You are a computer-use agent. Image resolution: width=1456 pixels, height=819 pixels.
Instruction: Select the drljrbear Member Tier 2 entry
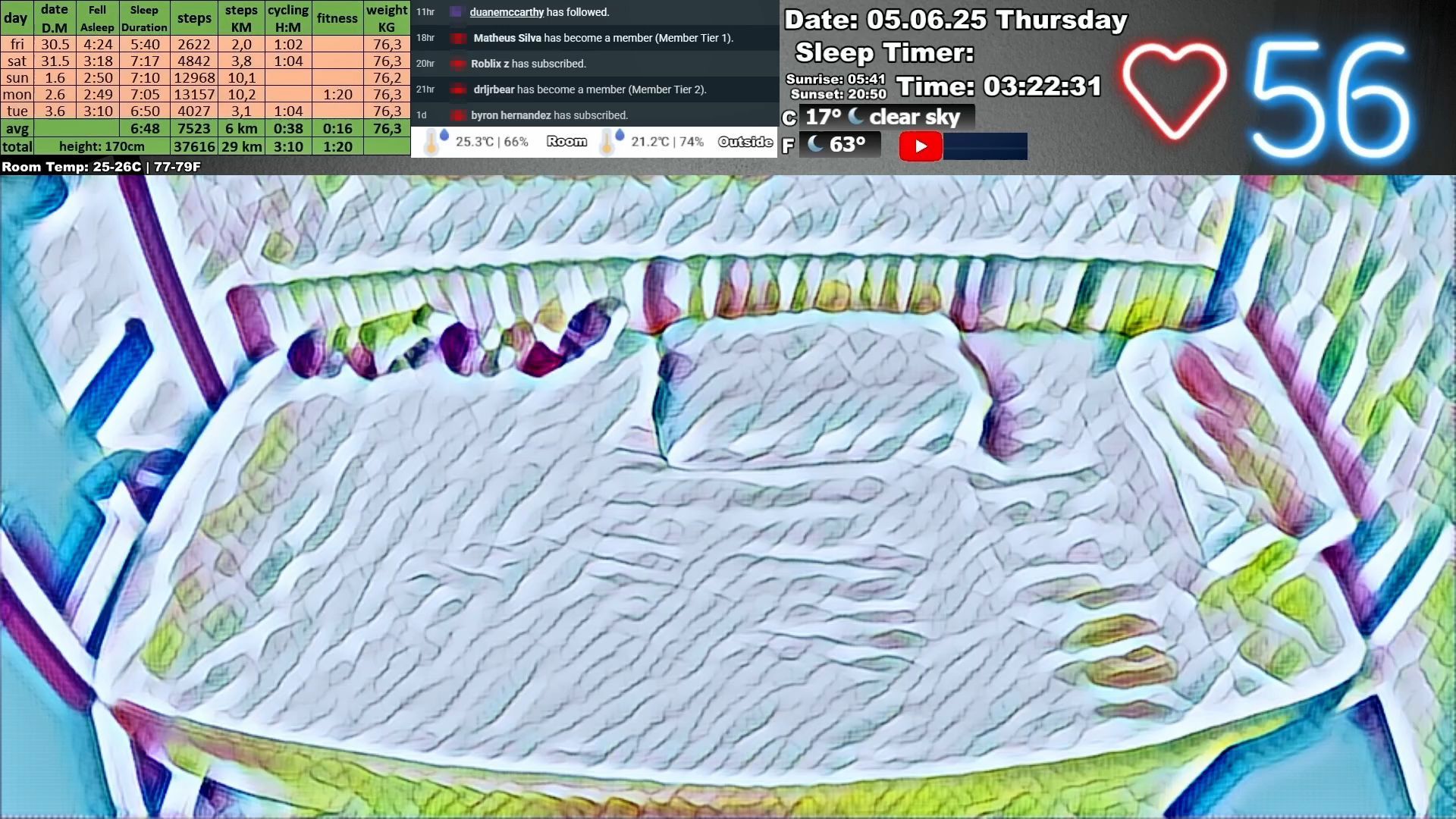pyautogui.click(x=595, y=89)
